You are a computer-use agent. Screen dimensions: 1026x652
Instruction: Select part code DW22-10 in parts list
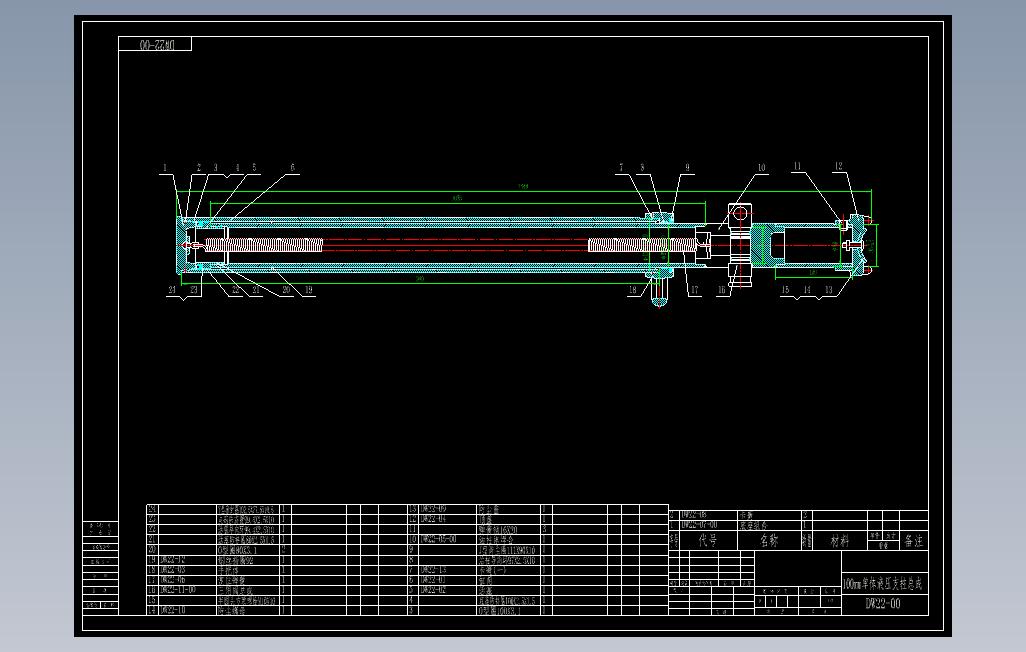pyautogui.click(x=173, y=610)
